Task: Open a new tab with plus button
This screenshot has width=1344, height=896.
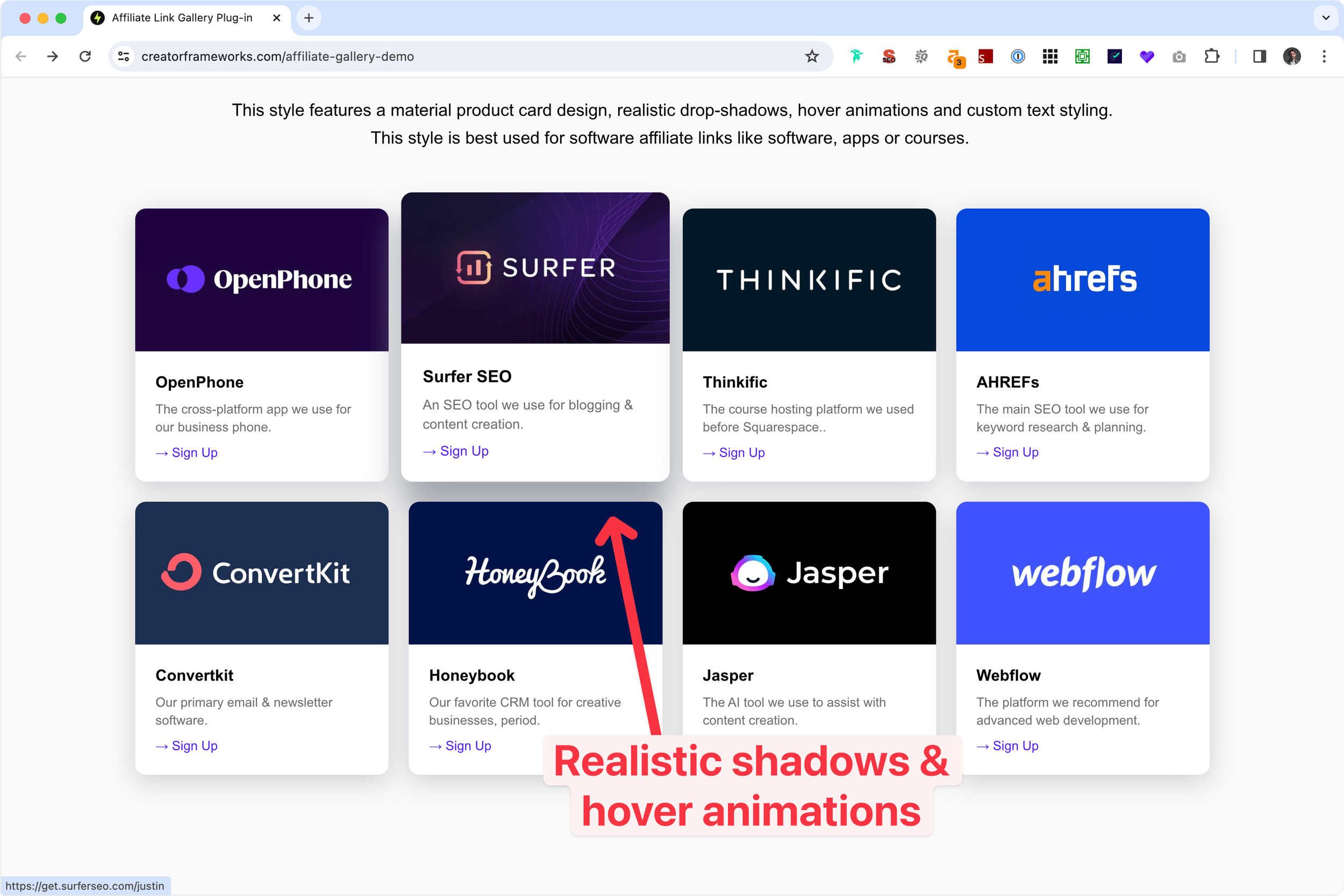Action: point(309,18)
